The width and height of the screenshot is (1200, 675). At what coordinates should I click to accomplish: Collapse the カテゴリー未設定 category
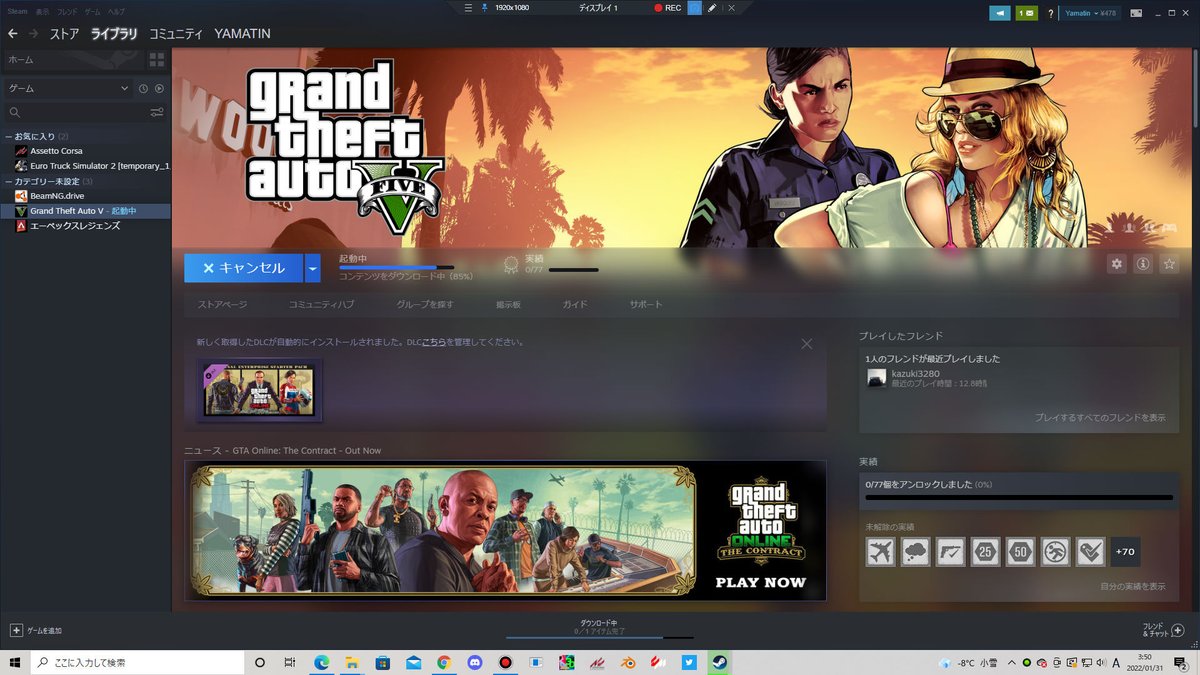tap(8, 181)
